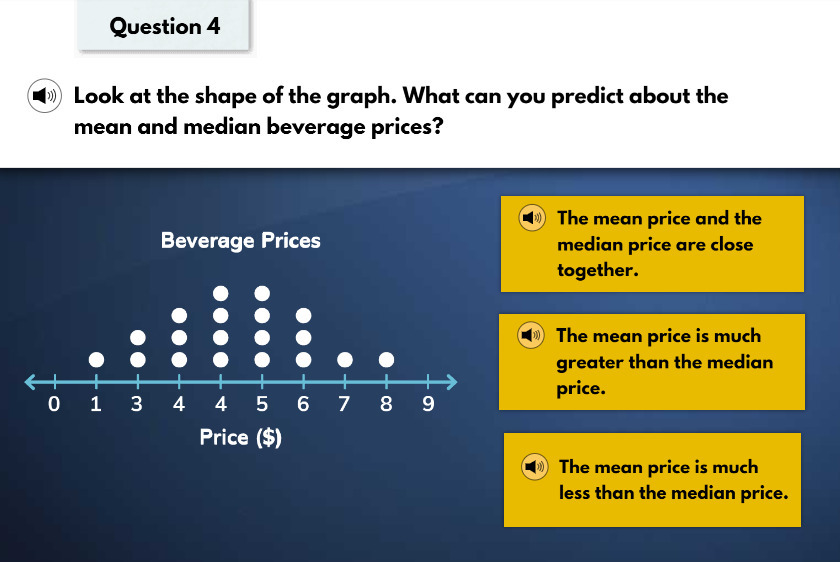Click the 'Beverage Prices' graph title
Image resolution: width=840 pixels, height=562 pixels.
[x=241, y=241]
